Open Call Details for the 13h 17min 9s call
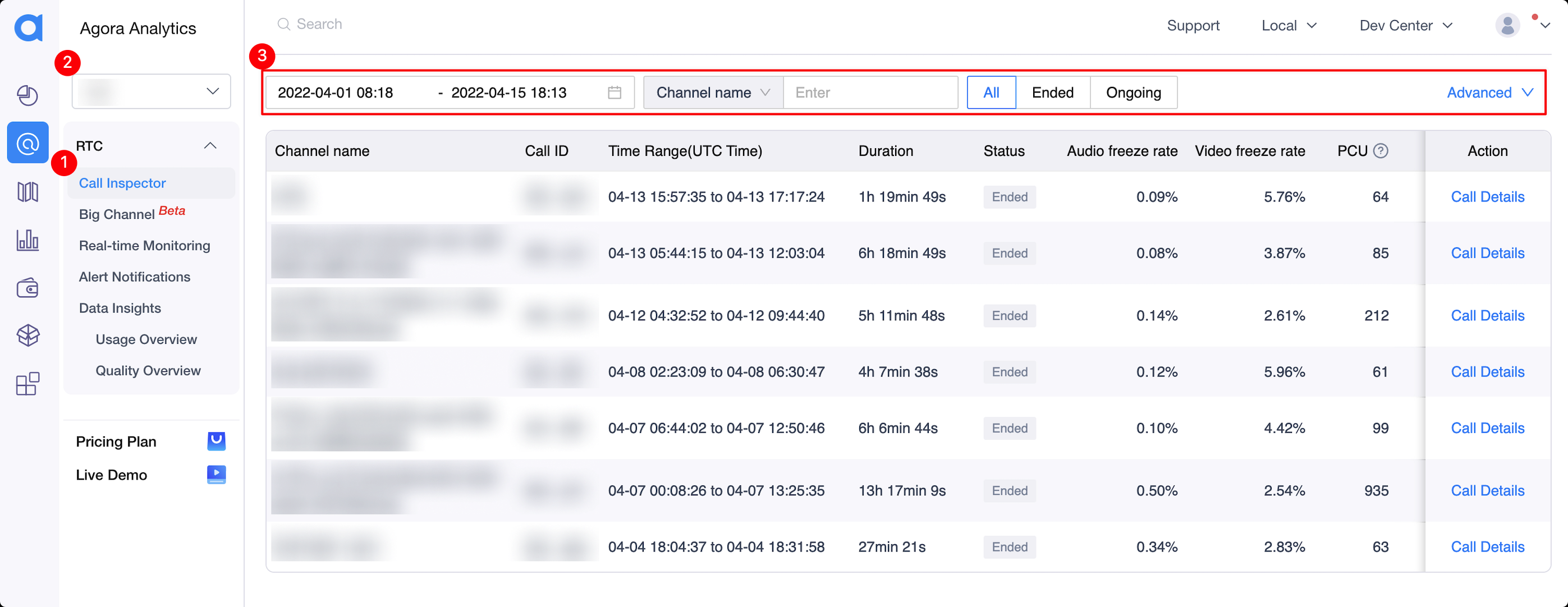Screen dimensions: 1568x607 (x=1487, y=491)
